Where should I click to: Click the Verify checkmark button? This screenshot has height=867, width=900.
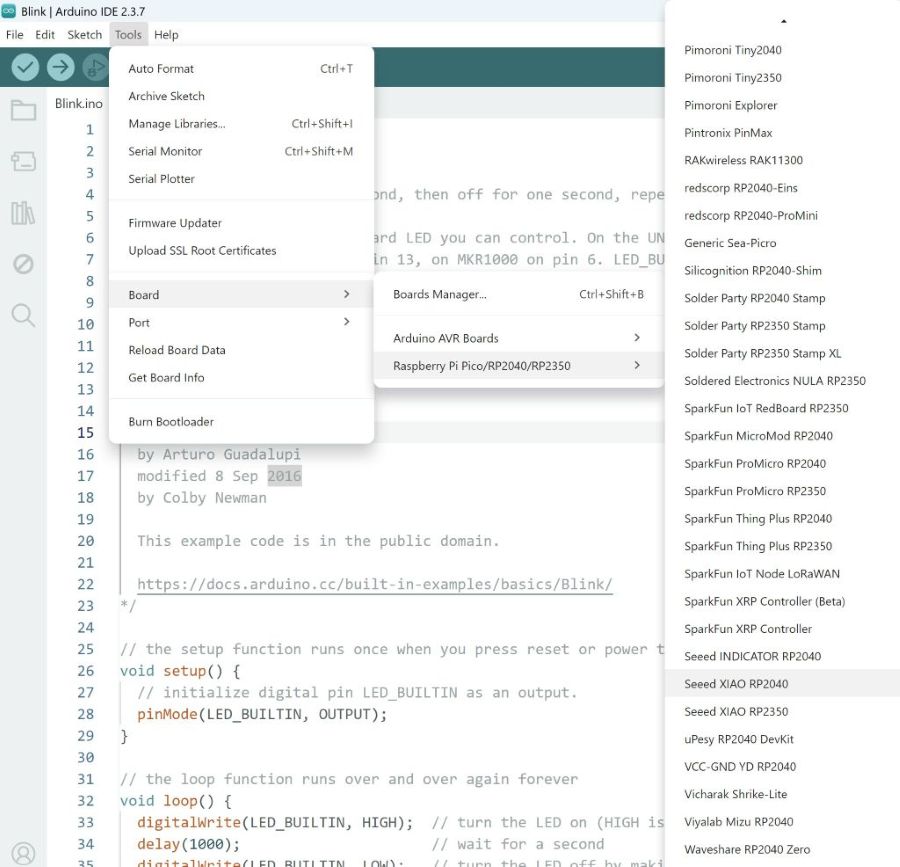(25, 67)
